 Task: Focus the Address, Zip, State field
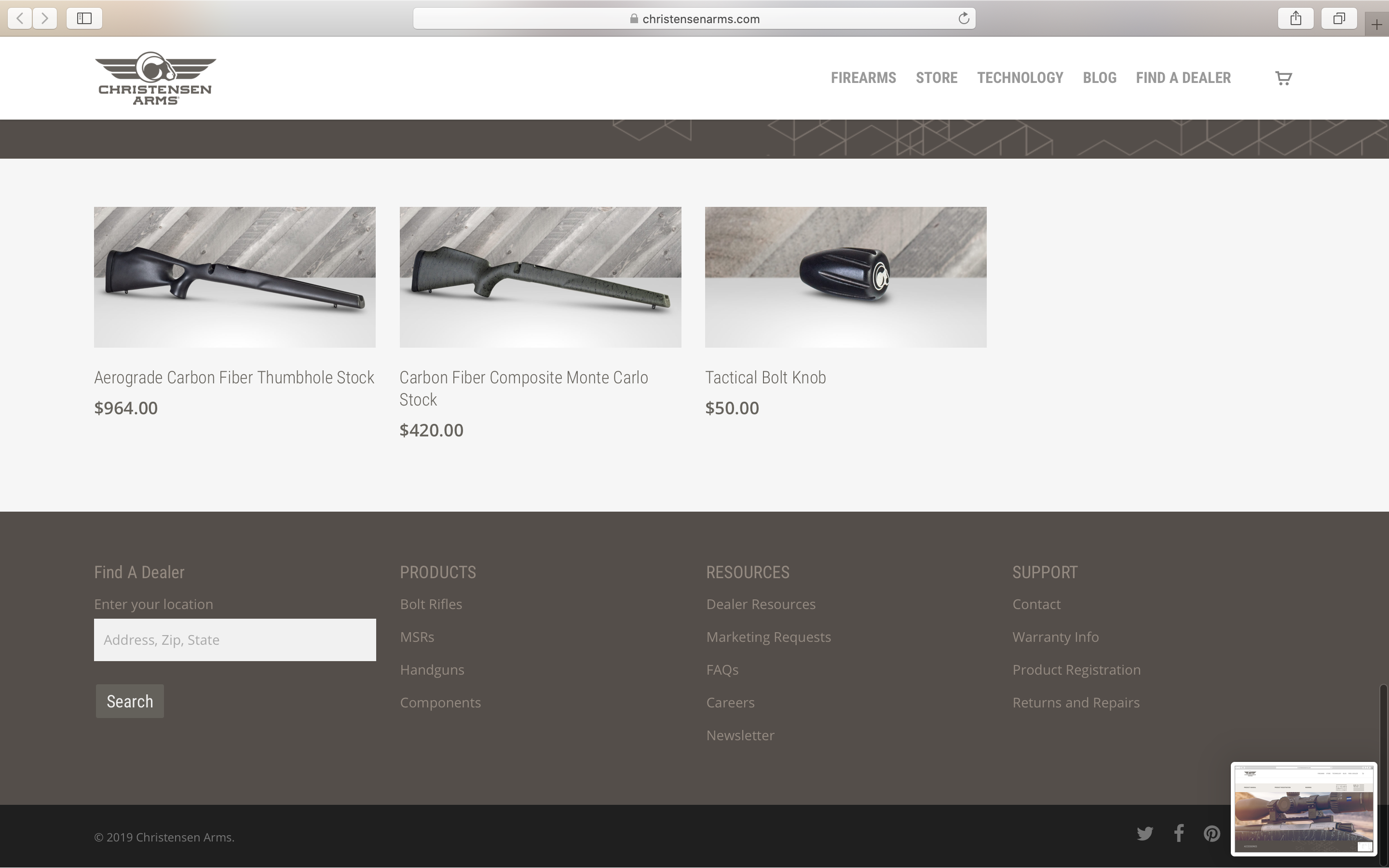235,639
